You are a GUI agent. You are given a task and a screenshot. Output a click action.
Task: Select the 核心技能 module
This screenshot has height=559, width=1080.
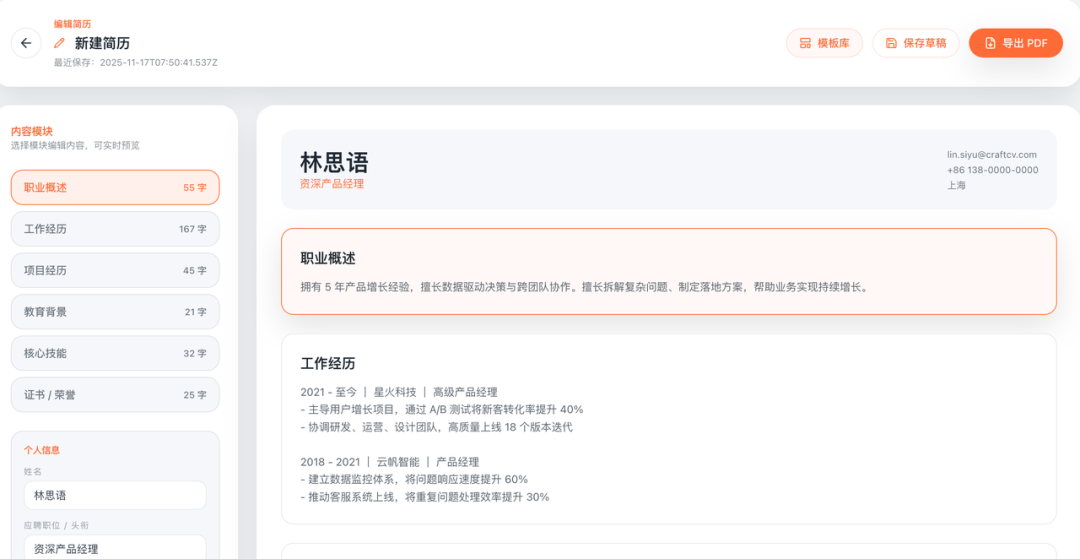(x=115, y=353)
